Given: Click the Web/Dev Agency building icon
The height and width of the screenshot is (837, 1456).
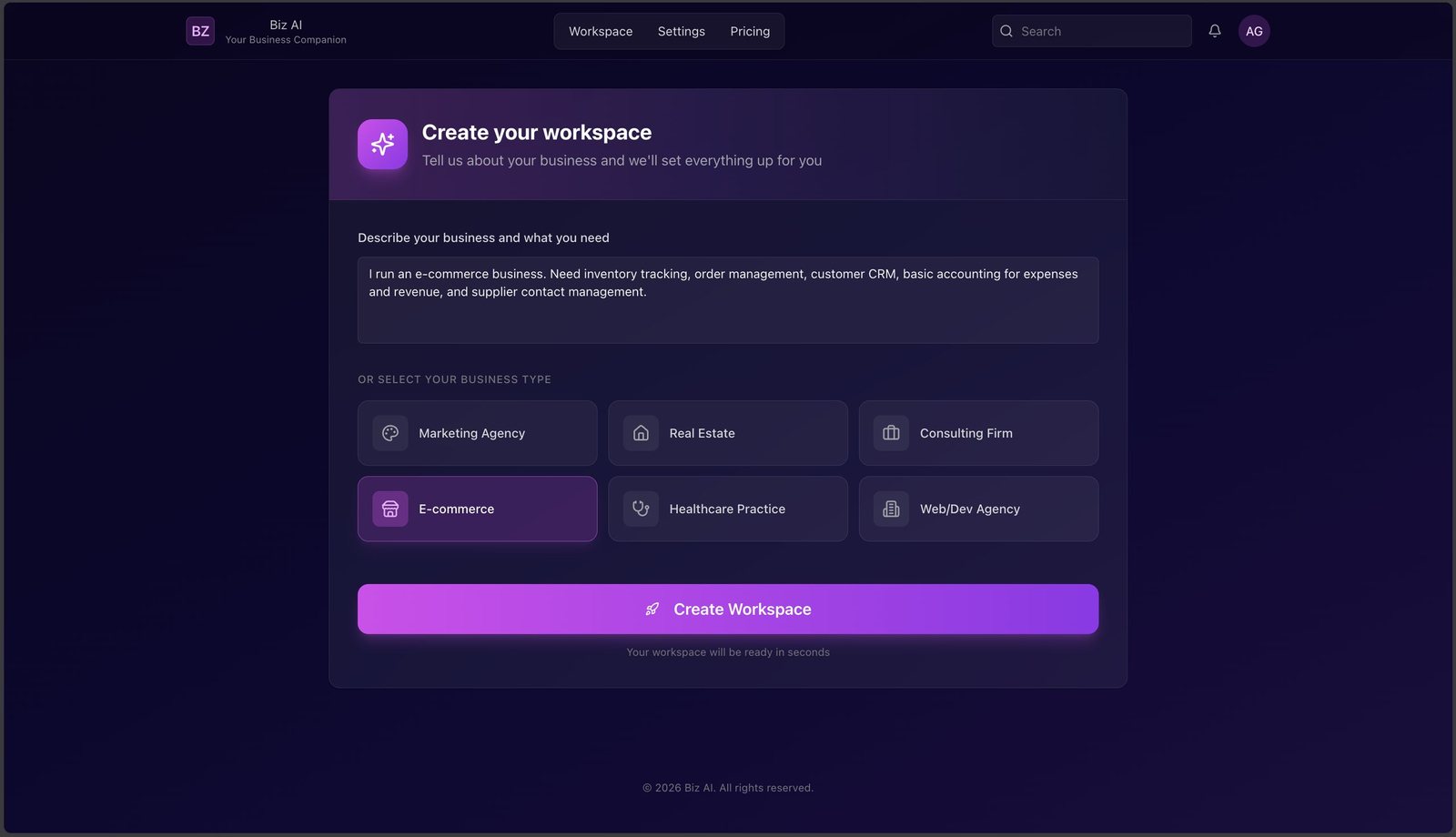Looking at the screenshot, I should tap(891, 509).
